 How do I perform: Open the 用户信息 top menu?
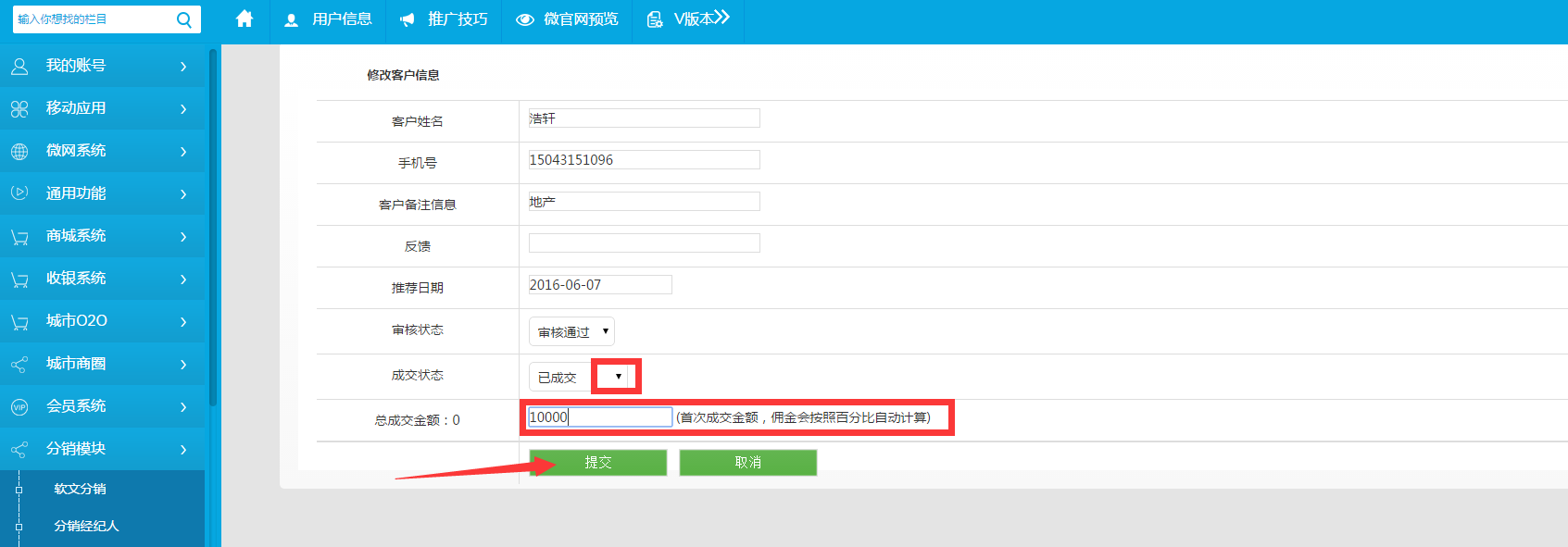click(x=328, y=19)
